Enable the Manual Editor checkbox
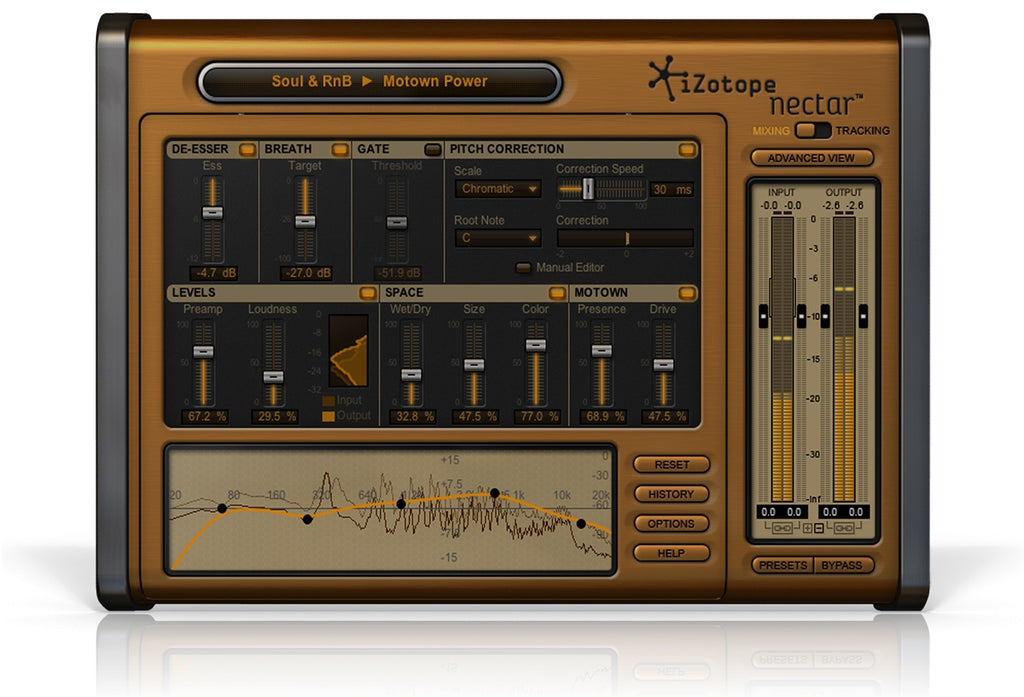Image resolution: width=1024 pixels, height=697 pixels. point(523,268)
